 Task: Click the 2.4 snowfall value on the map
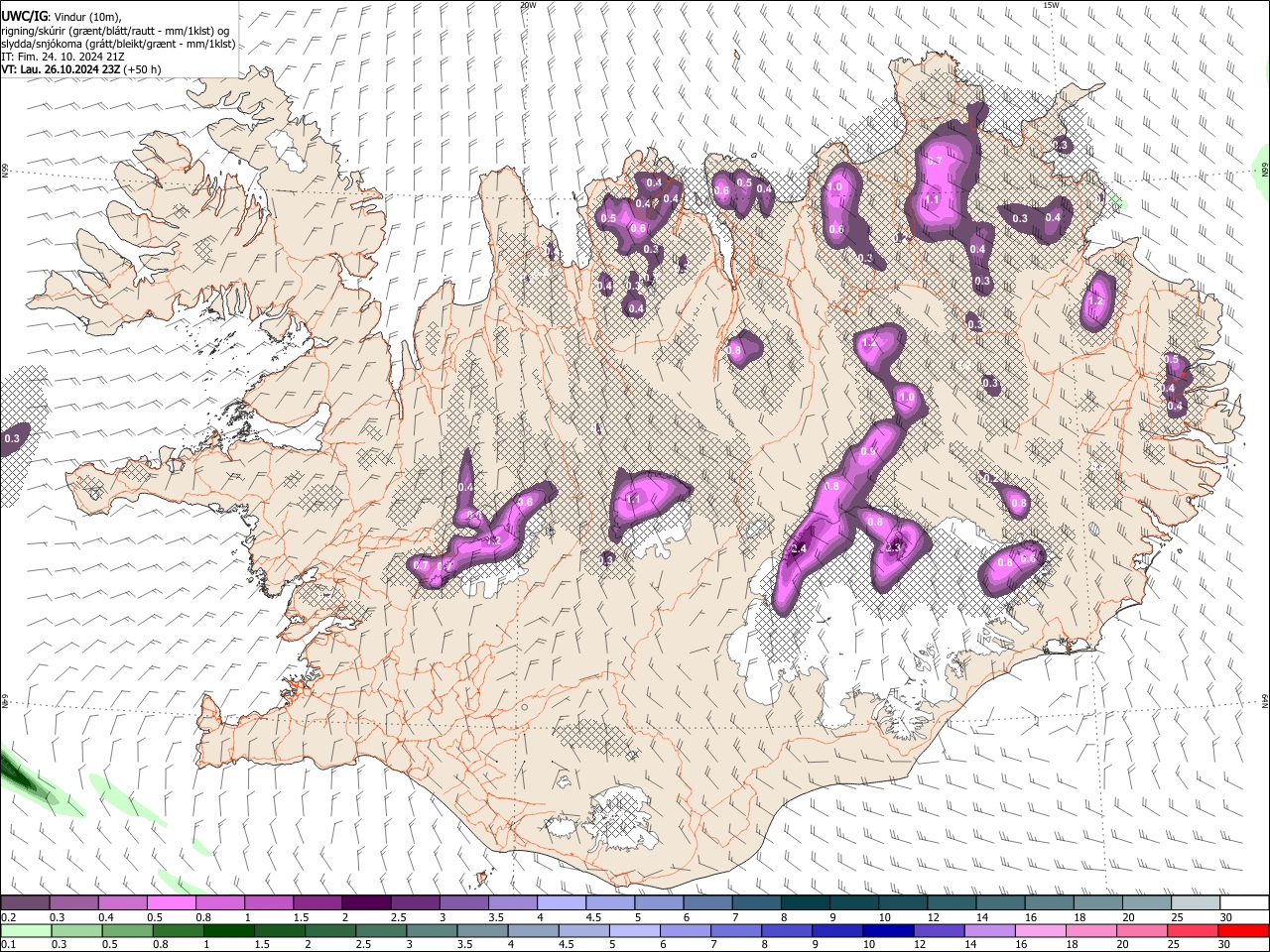pos(800,548)
